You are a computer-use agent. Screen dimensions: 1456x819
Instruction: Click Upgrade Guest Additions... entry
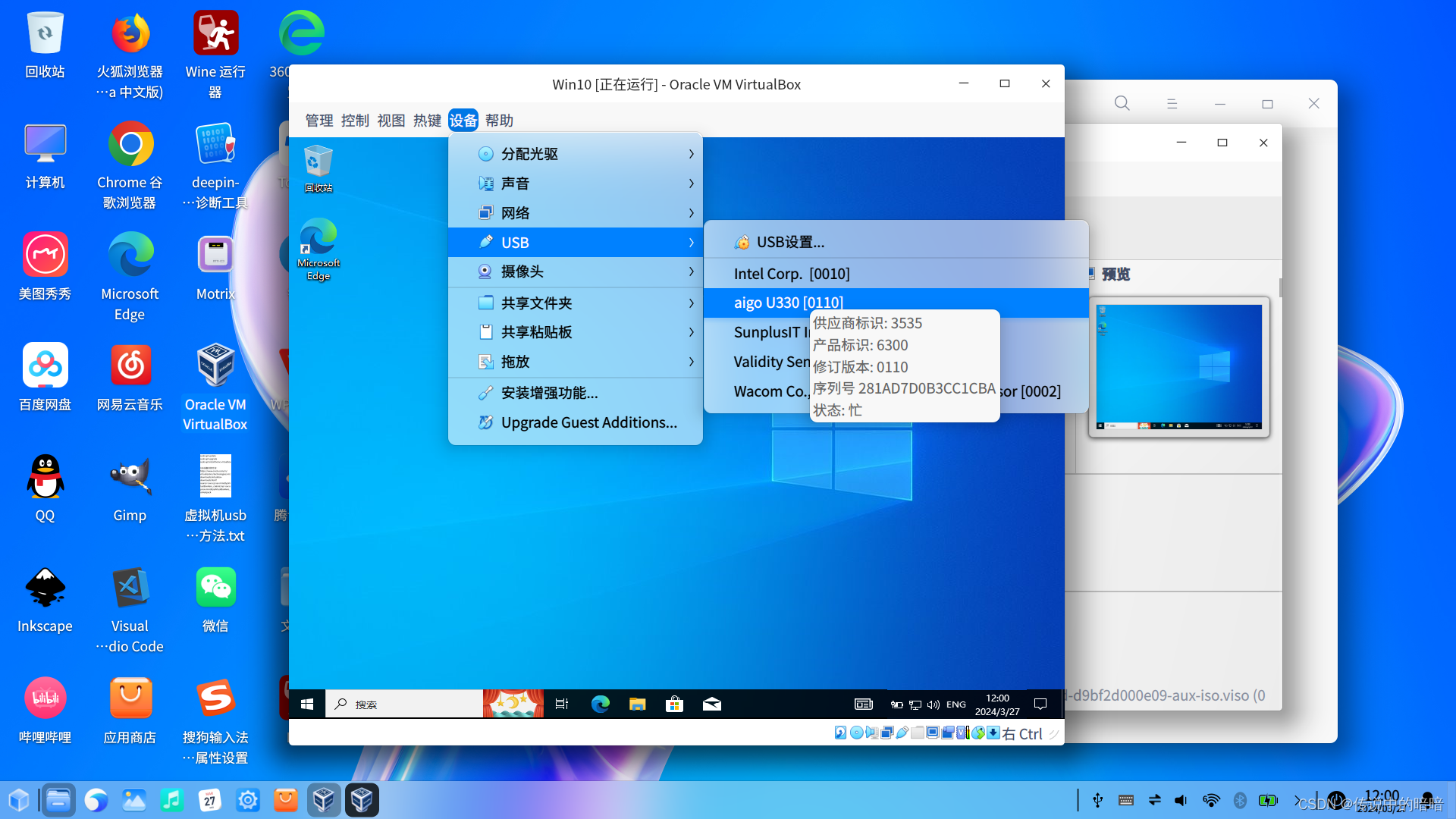click(588, 422)
